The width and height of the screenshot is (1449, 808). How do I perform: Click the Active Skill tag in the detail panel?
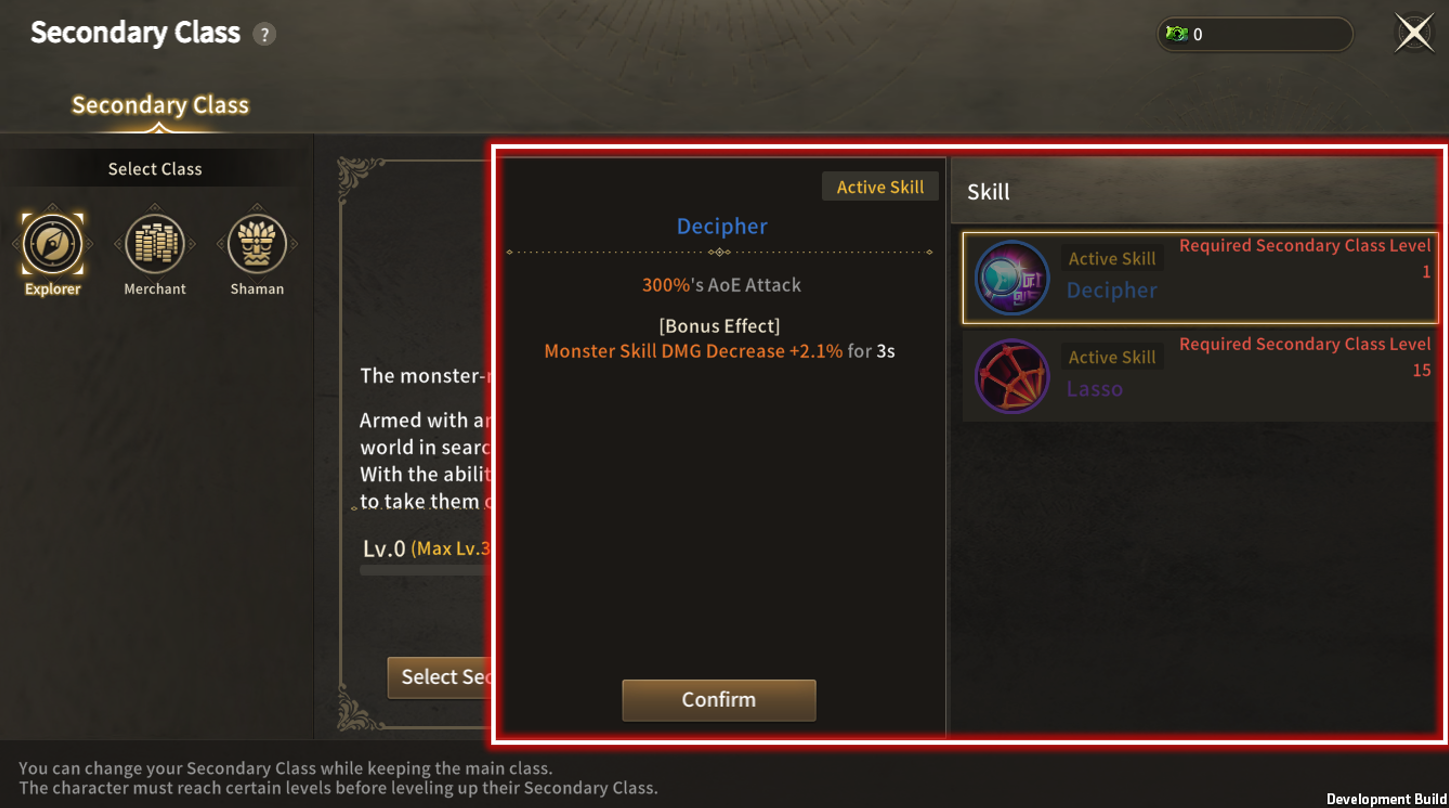880,187
